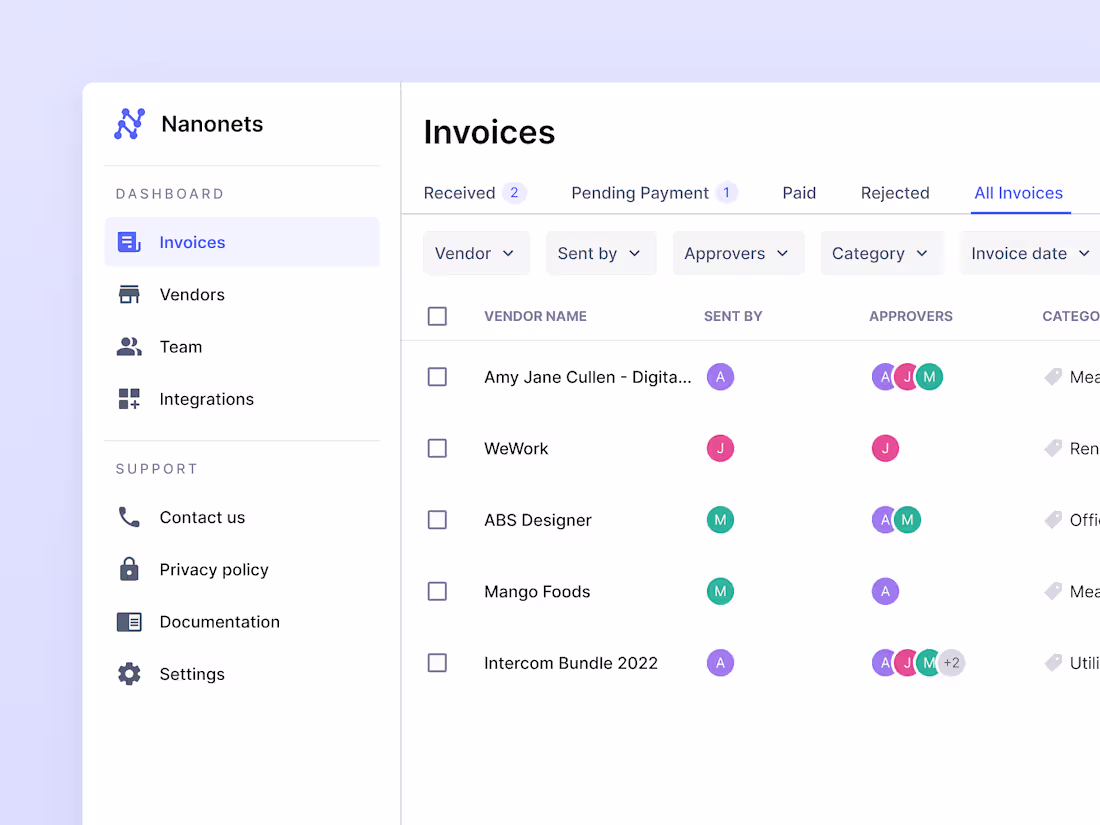This screenshot has width=1100, height=825.
Task: Expand the Vendor filter dropdown
Action: pyautogui.click(x=476, y=253)
